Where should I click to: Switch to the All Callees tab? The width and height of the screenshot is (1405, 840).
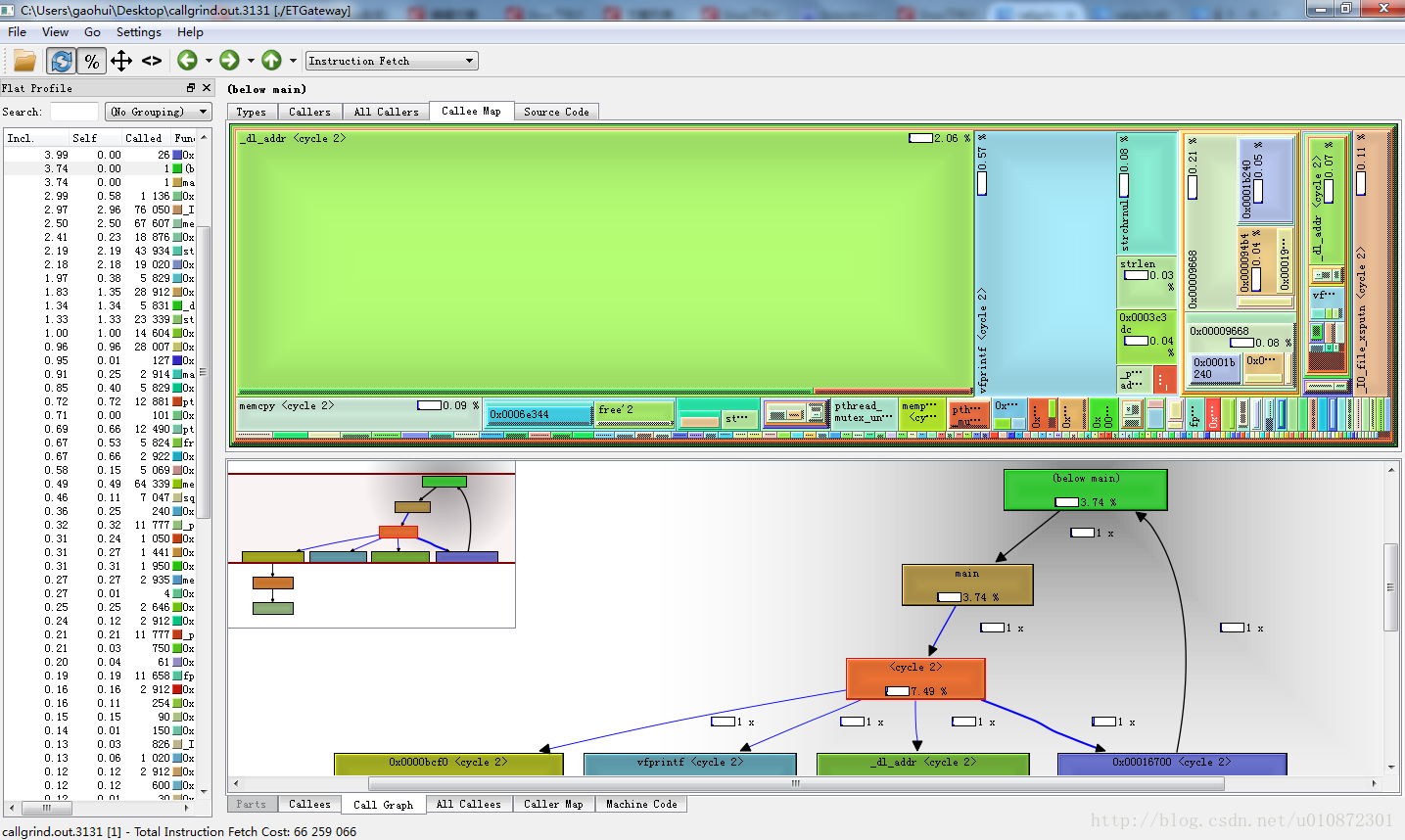(x=468, y=804)
